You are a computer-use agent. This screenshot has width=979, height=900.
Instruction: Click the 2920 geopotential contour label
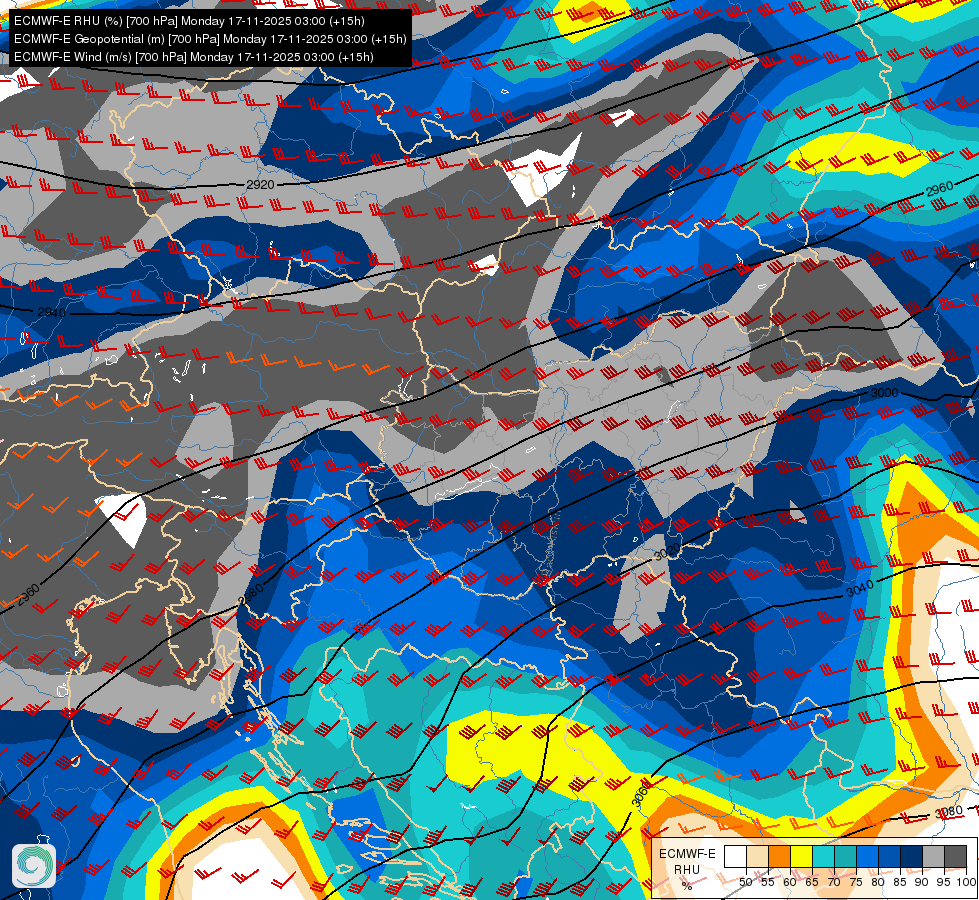point(260,185)
